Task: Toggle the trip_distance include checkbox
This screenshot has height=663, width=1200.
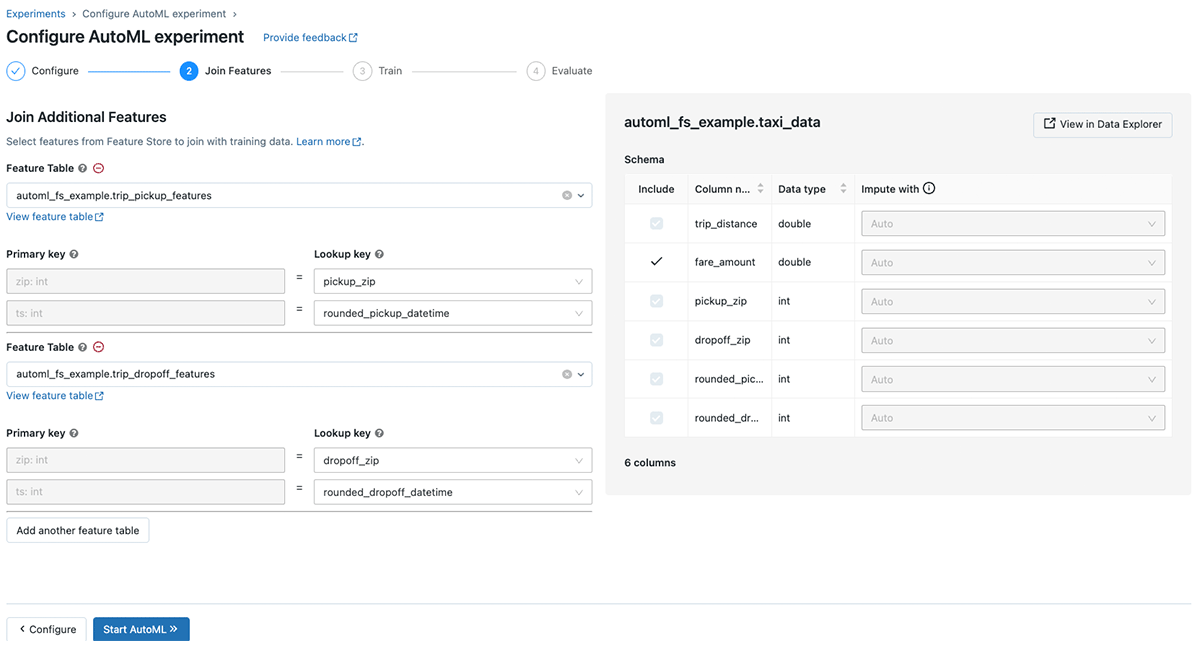Action: pyautogui.click(x=656, y=224)
